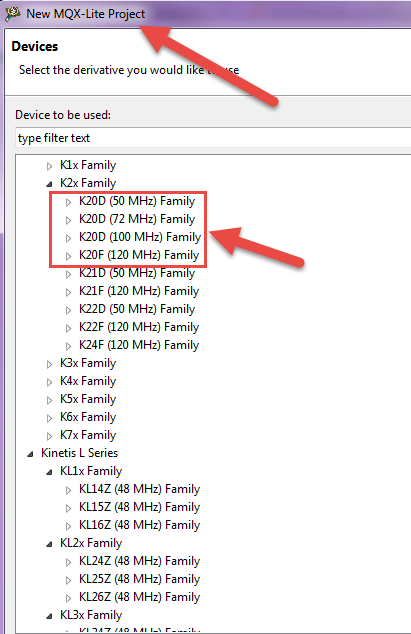The width and height of the screenshot is (411, 634).
Task: Select 'K24F (120 MHz) Family' row
Action: 139,345
